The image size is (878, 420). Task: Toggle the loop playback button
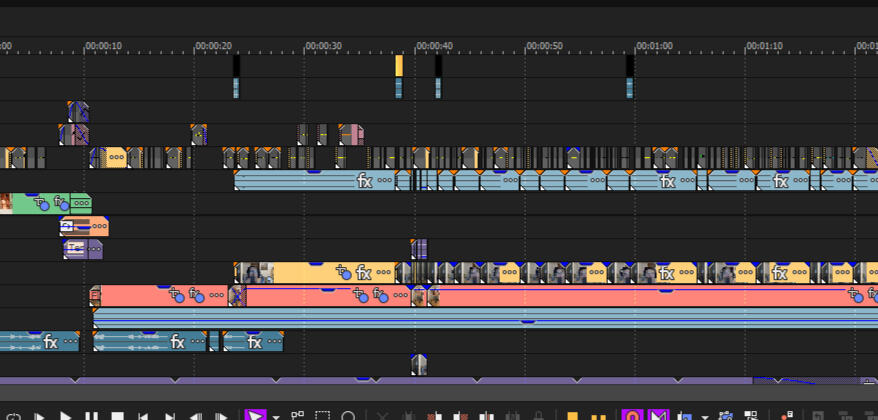click(14, 416)
